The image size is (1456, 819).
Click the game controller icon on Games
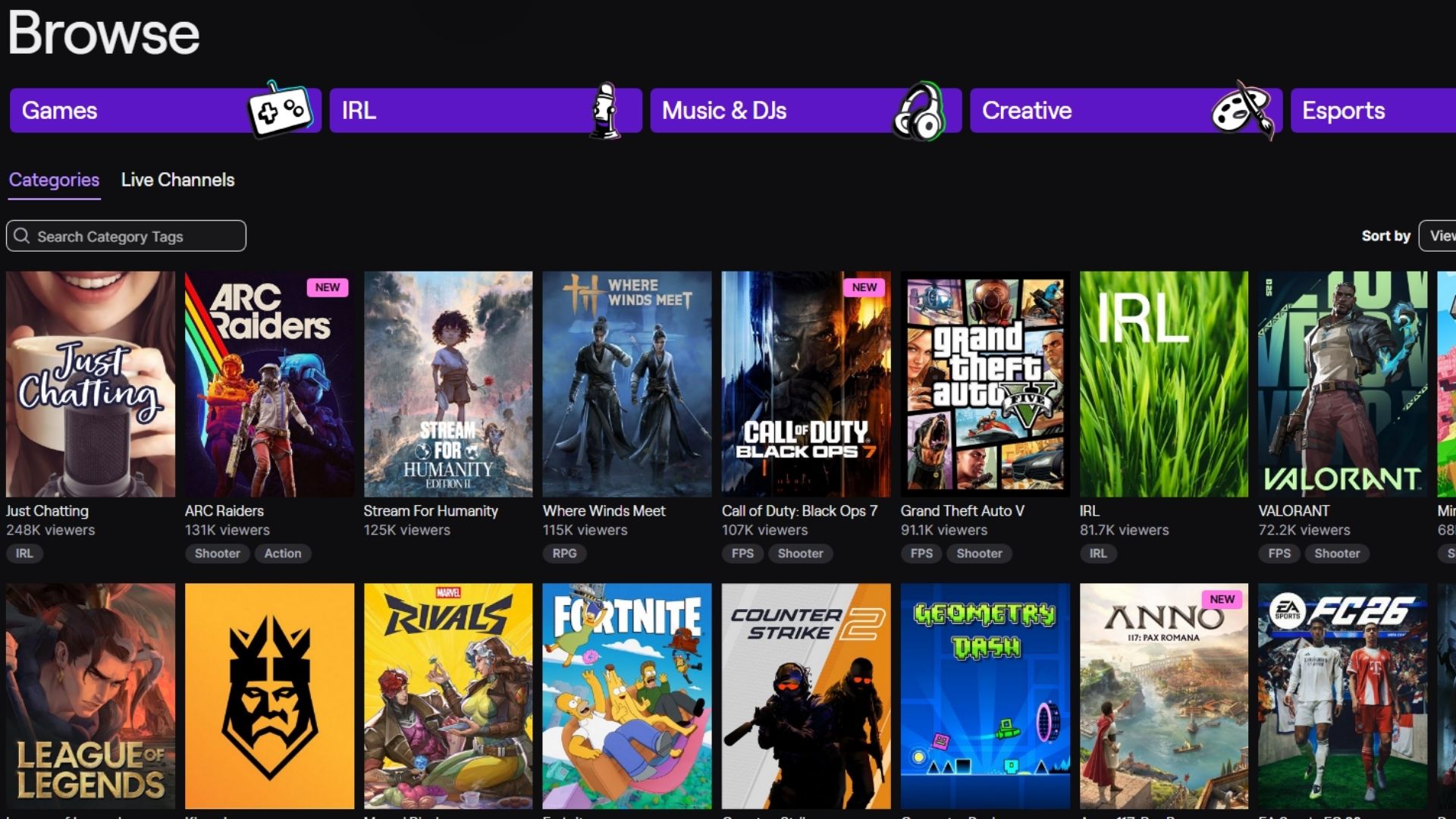pos(280,111)
